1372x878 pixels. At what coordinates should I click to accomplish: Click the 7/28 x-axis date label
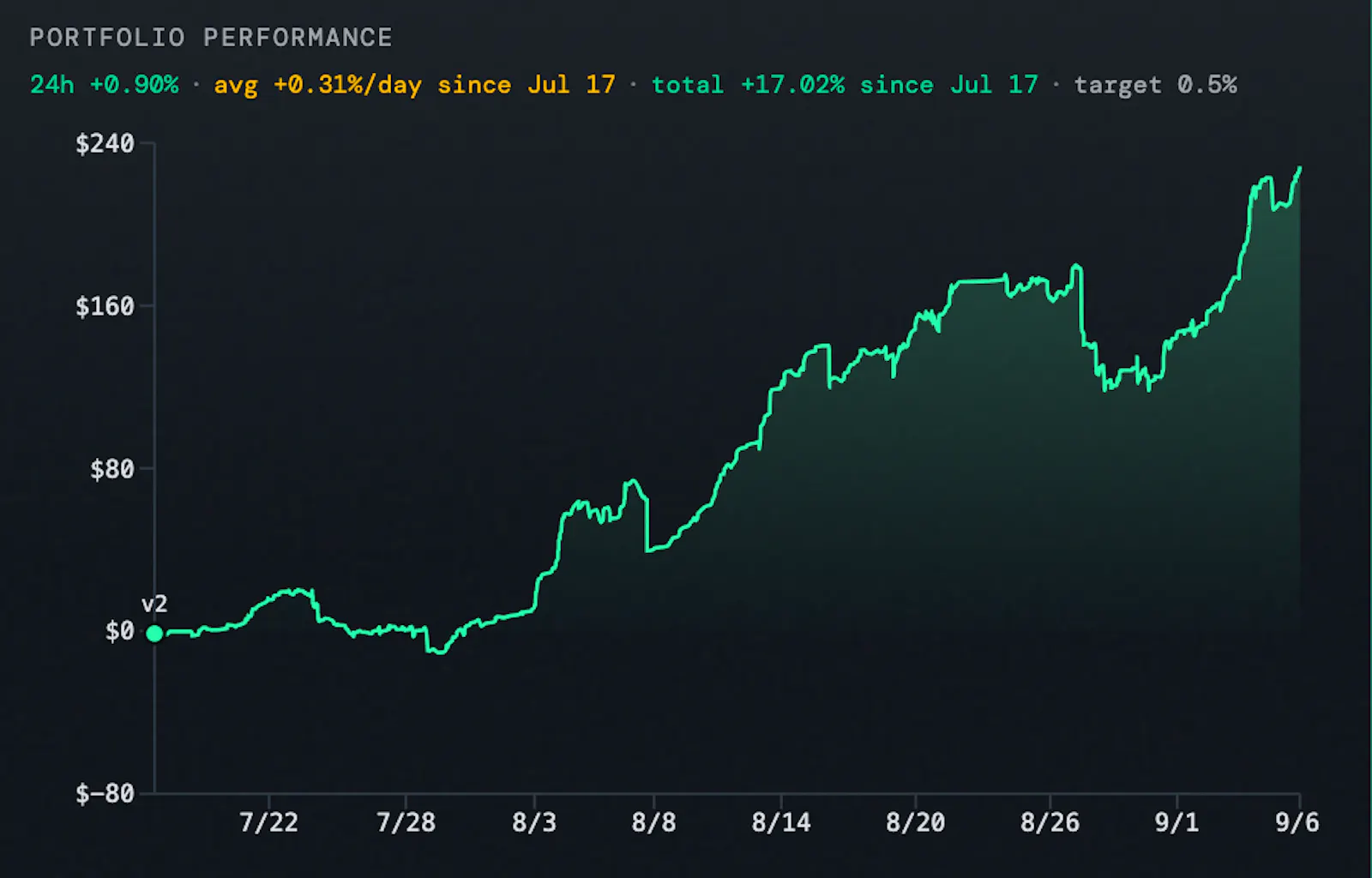[x=406, y=823]
